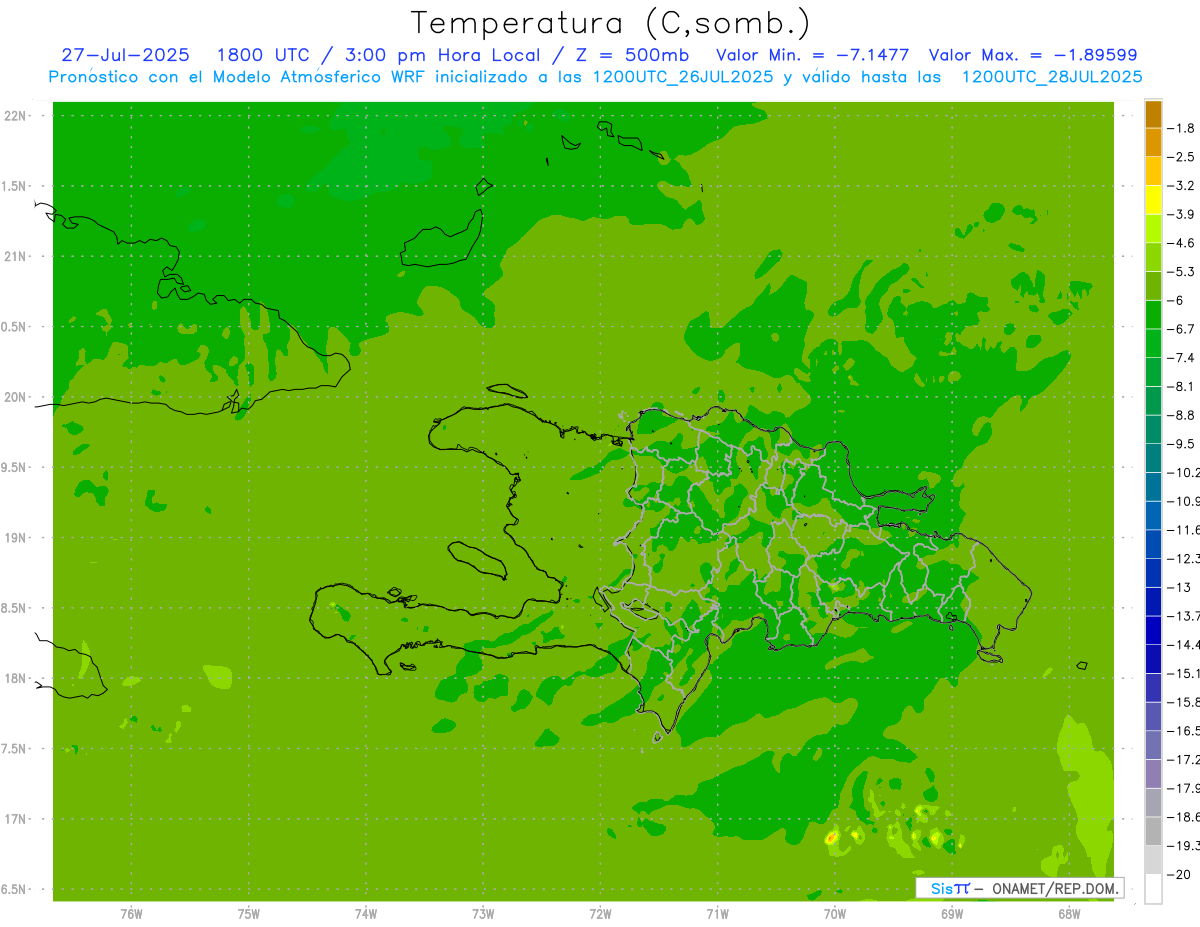
Task: Click the '-18.6' legend label
Action: 1185,817
